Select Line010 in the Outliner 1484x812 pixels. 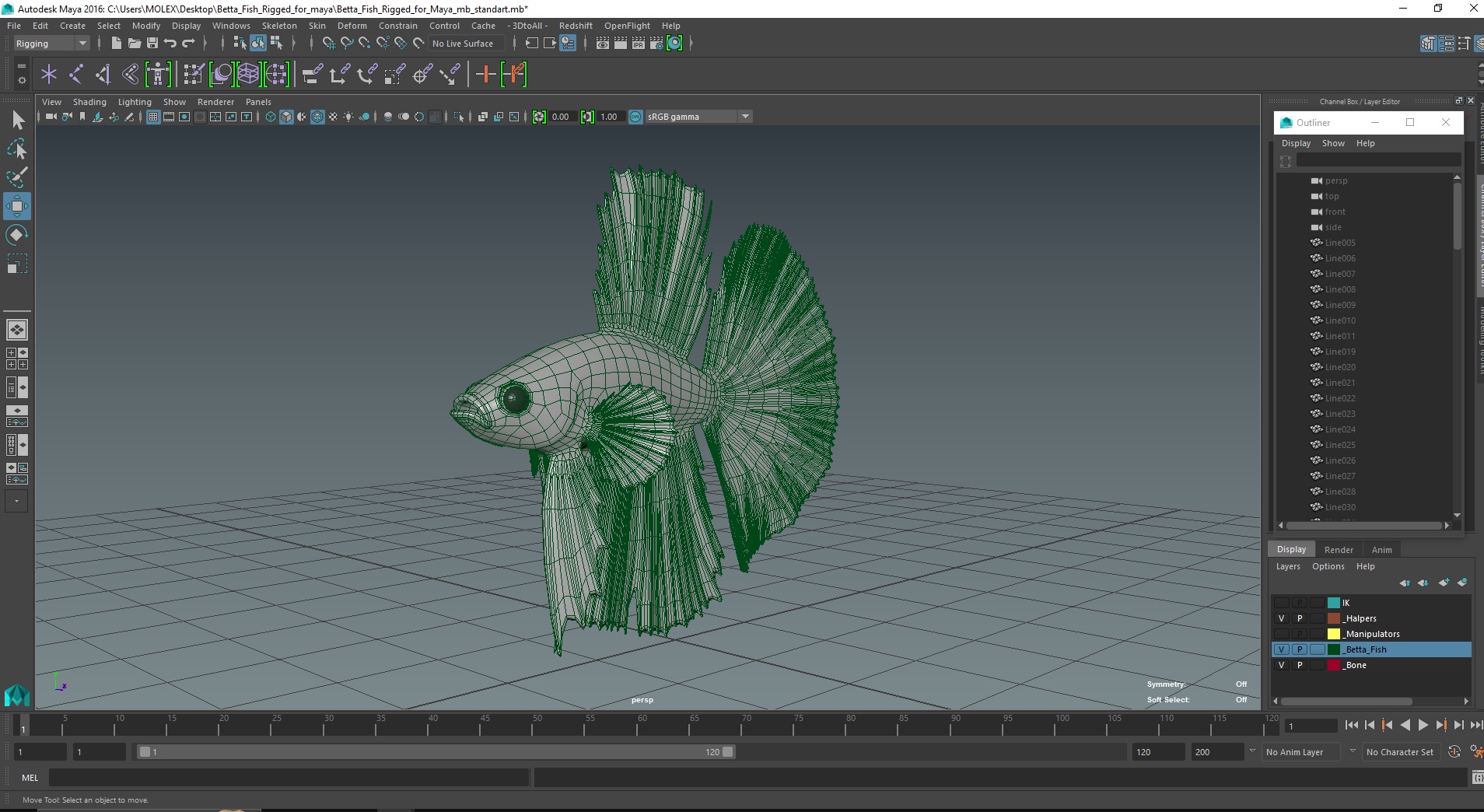coord(1340,320)
